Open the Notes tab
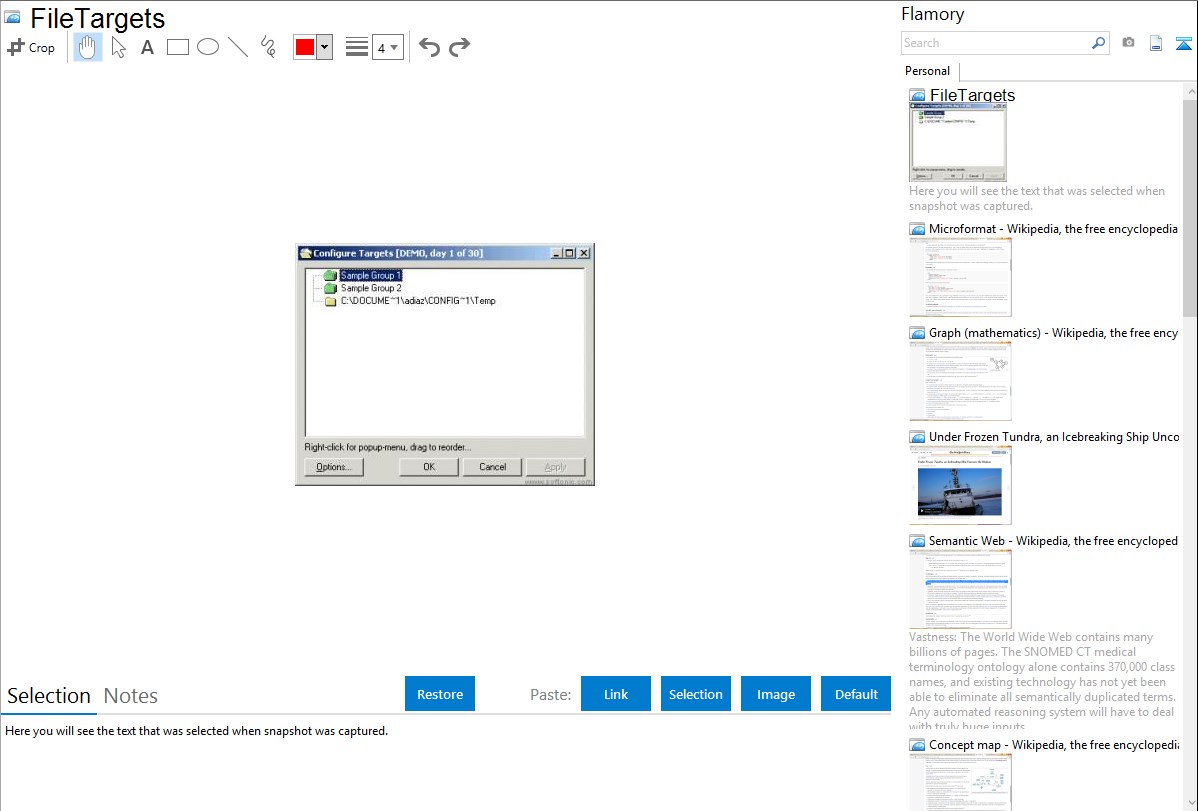 [x=131, y=696]
